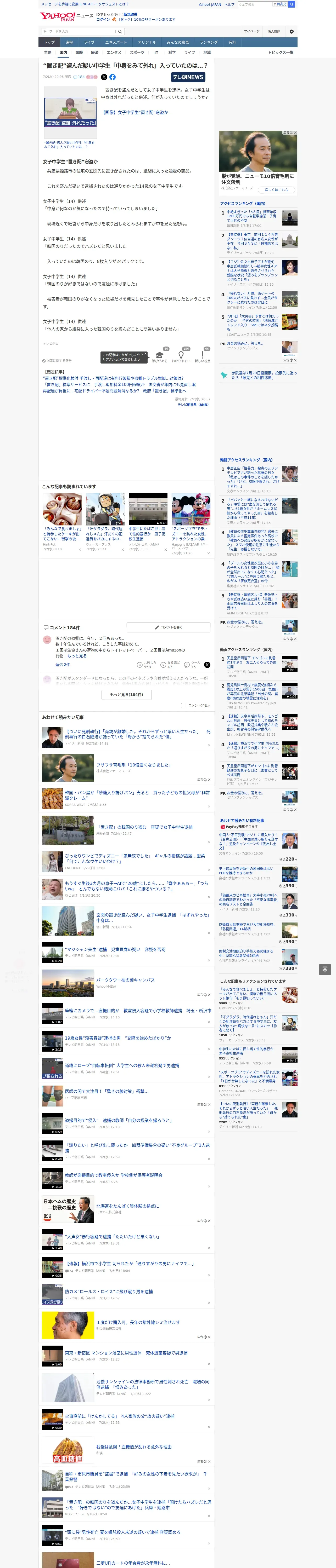
Task: Open the 参院選は7月20日投開票 banner
Action: (x=259, y=375)
